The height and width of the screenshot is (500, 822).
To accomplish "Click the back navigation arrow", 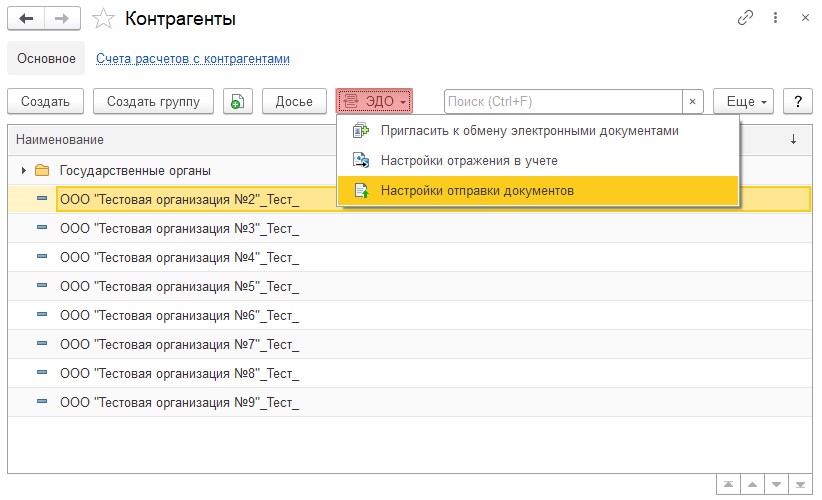I will point(25,18).
